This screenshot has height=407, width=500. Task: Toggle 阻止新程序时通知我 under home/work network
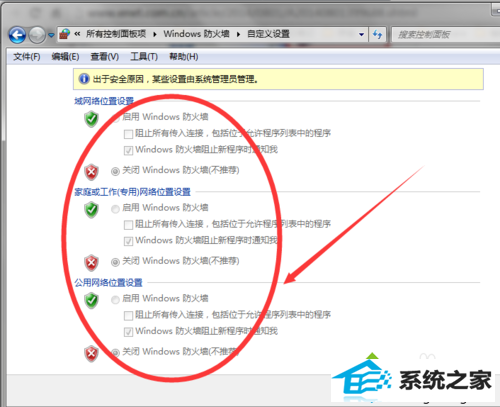(128, 241)
